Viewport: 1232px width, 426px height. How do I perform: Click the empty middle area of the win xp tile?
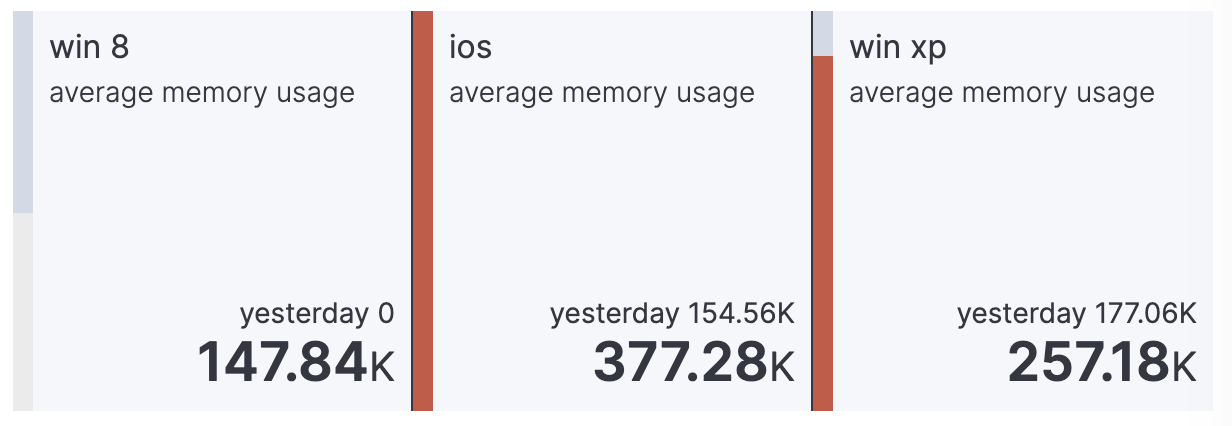(1020, 200)
